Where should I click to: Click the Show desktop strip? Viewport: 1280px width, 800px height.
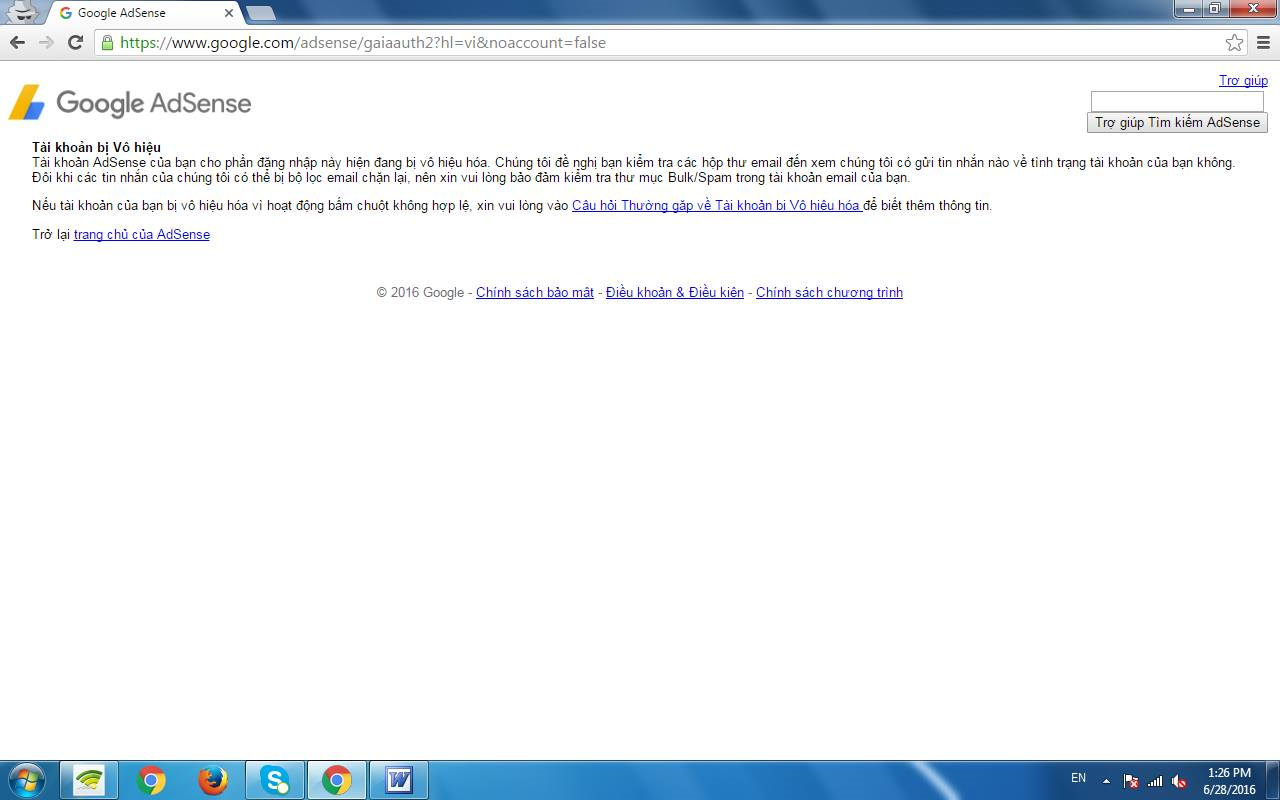(x=1272, y=780)
